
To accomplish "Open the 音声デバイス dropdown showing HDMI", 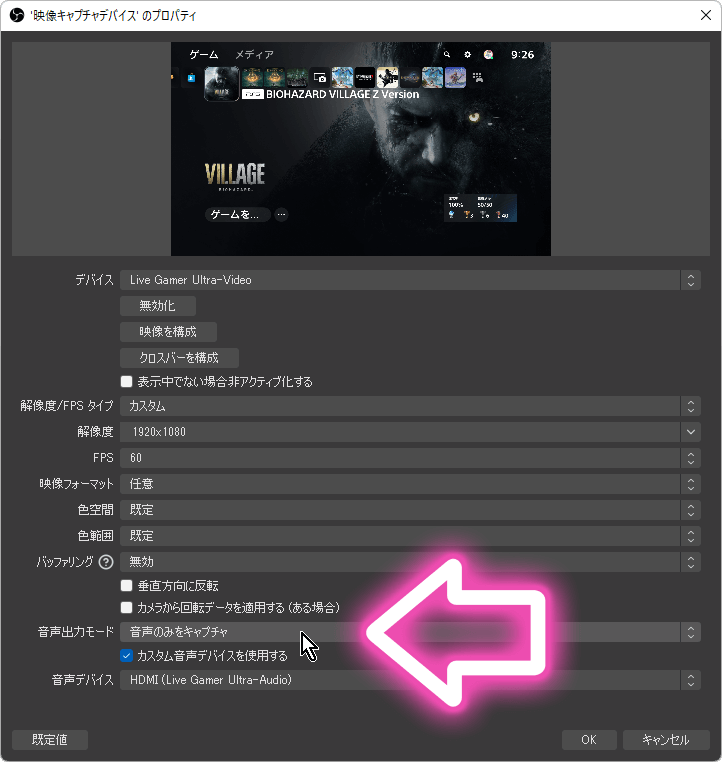I will coord(410,680).
